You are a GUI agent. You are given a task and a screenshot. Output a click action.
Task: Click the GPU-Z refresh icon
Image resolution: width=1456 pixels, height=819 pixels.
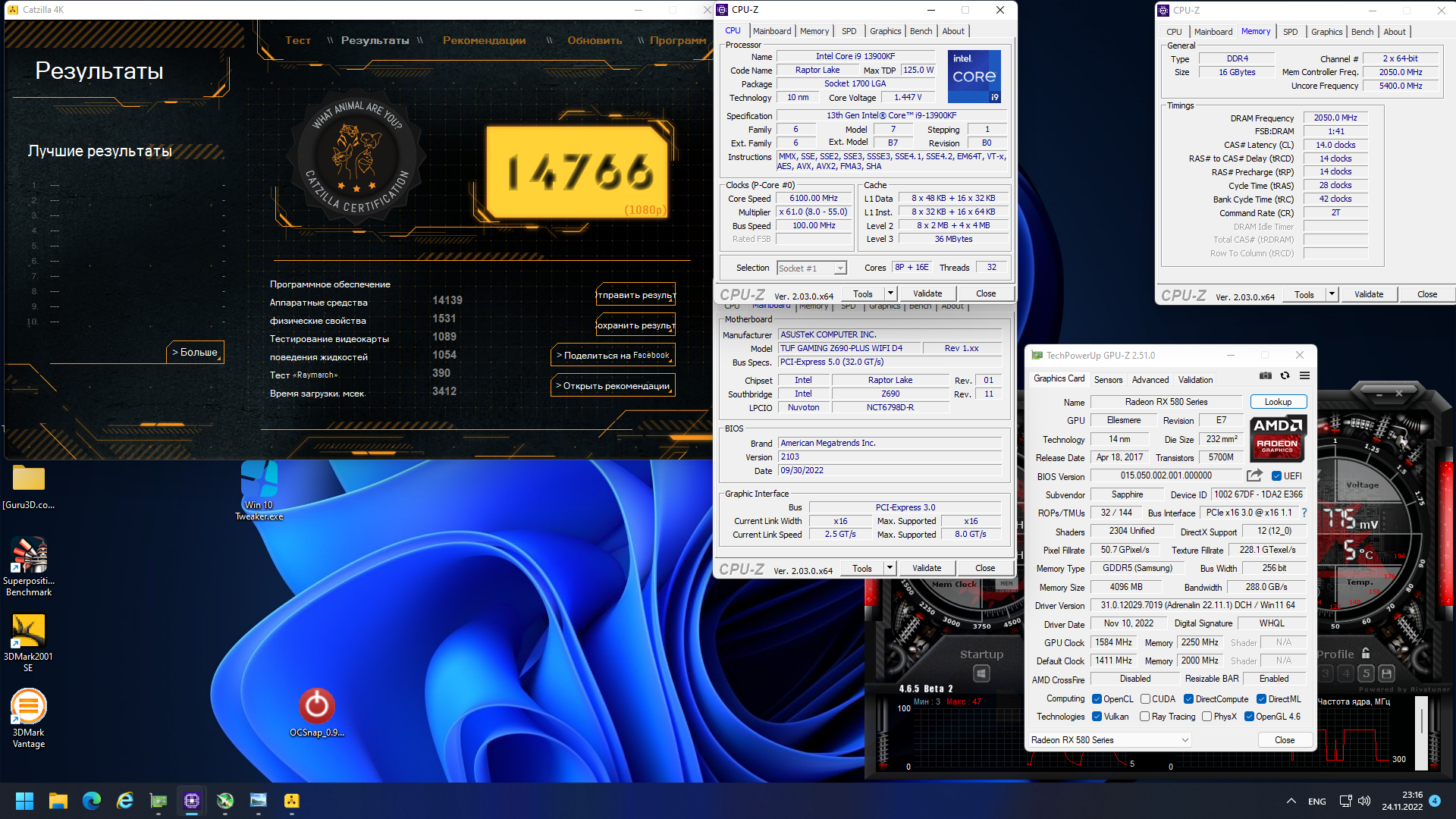point(1285,375)
